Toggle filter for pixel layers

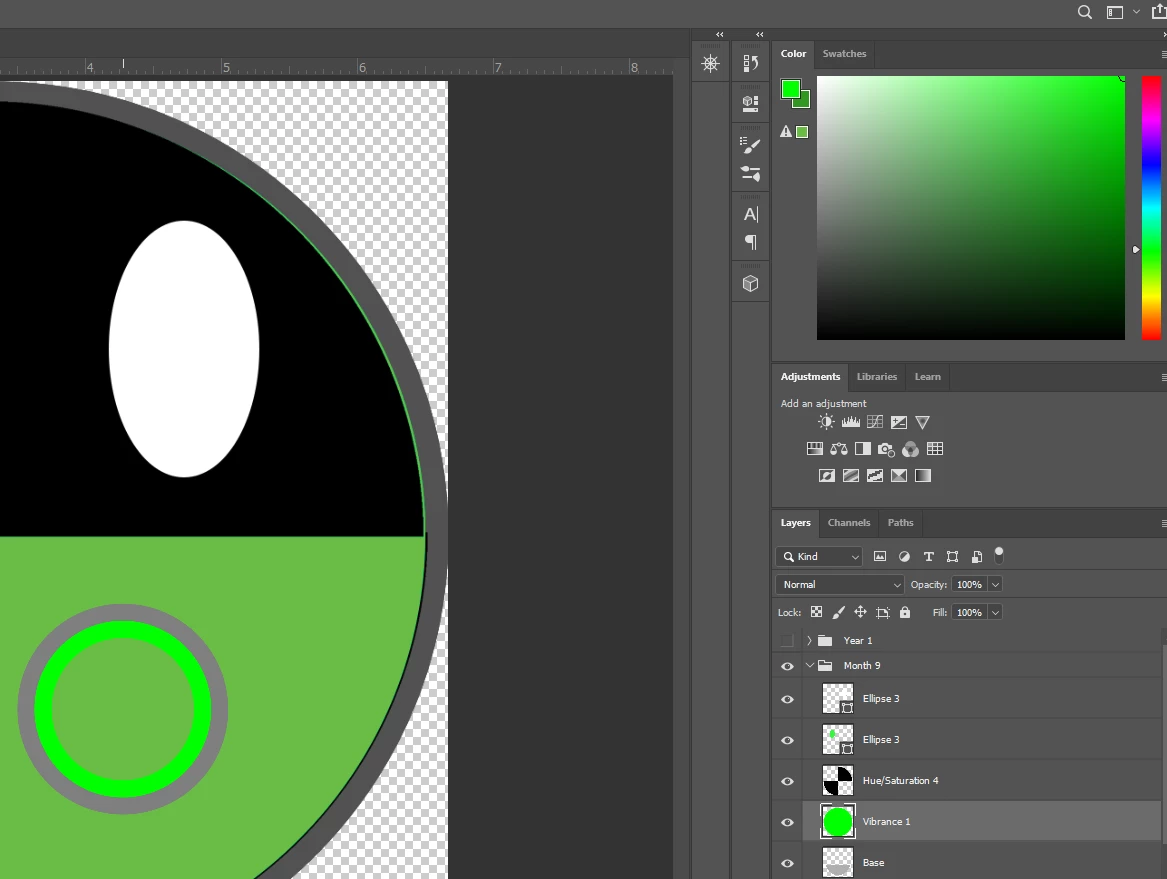click(x=880, y=556)
